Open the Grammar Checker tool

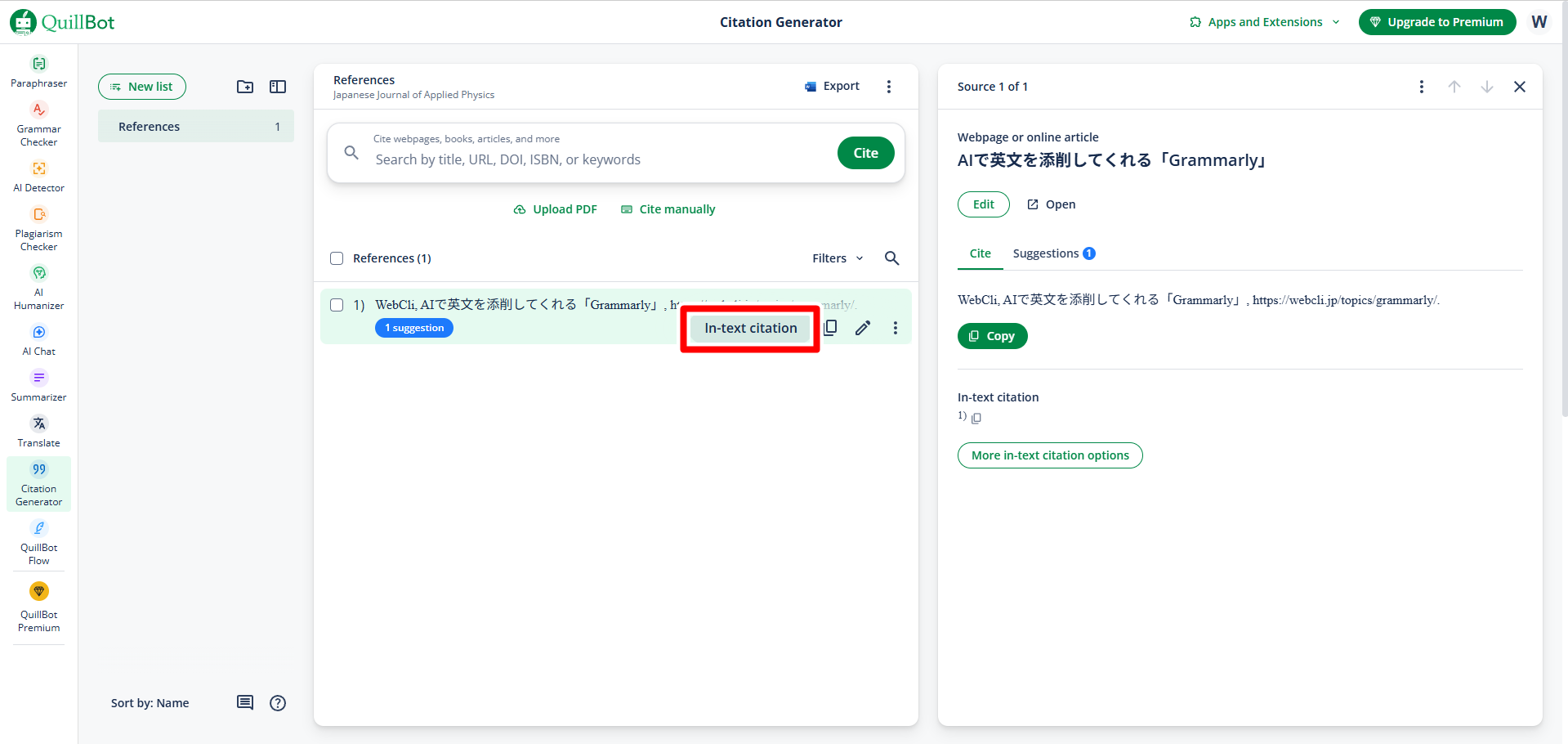[x=38, y=124]
